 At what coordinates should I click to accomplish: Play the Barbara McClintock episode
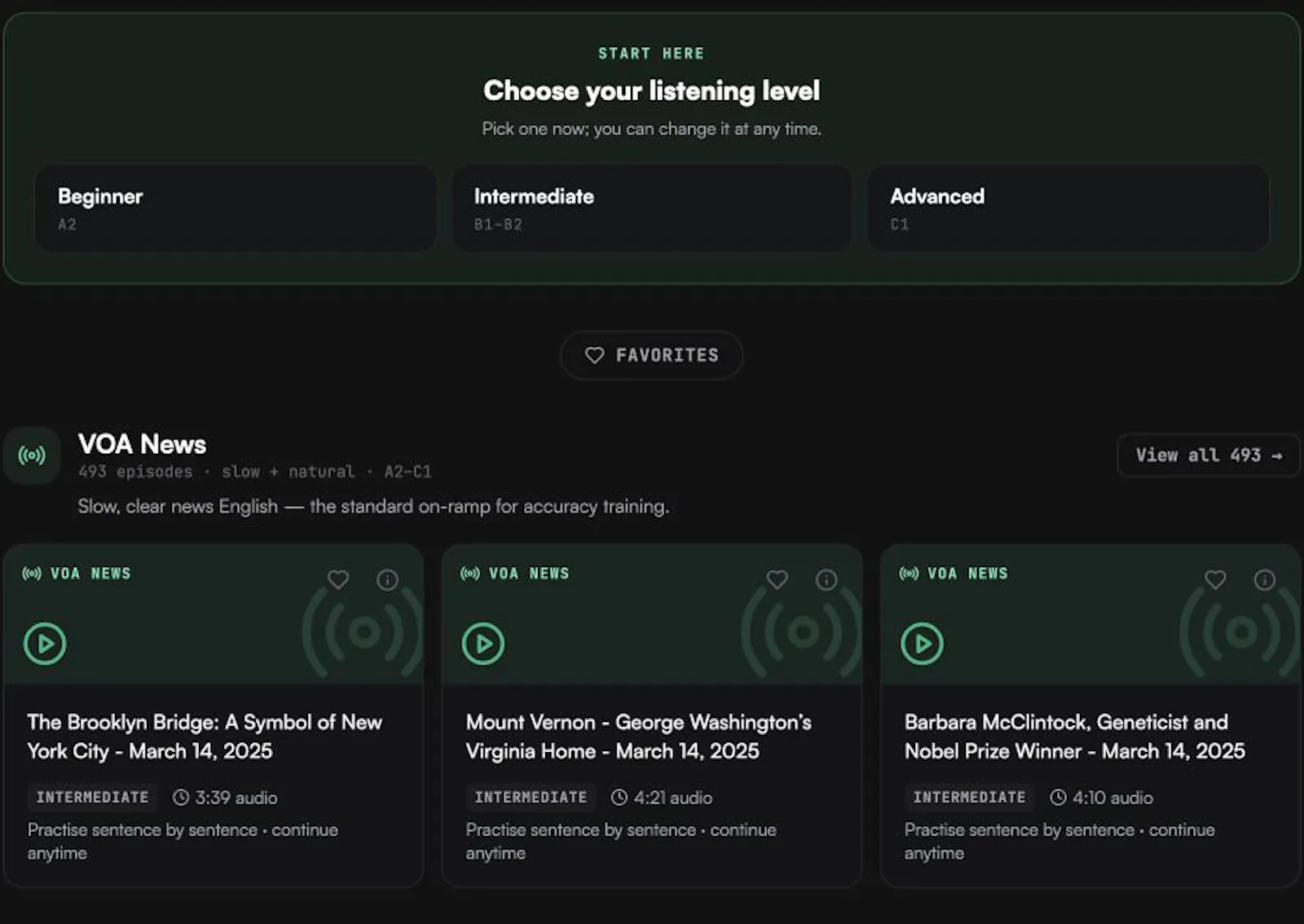click(x=923, y=644)
